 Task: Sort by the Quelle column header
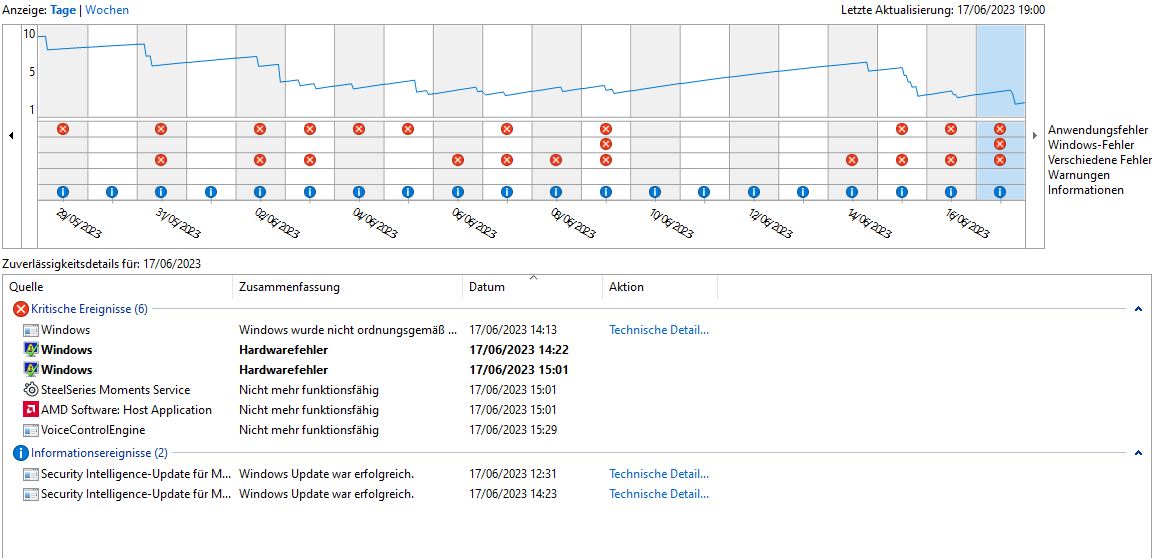click(26, 287)
